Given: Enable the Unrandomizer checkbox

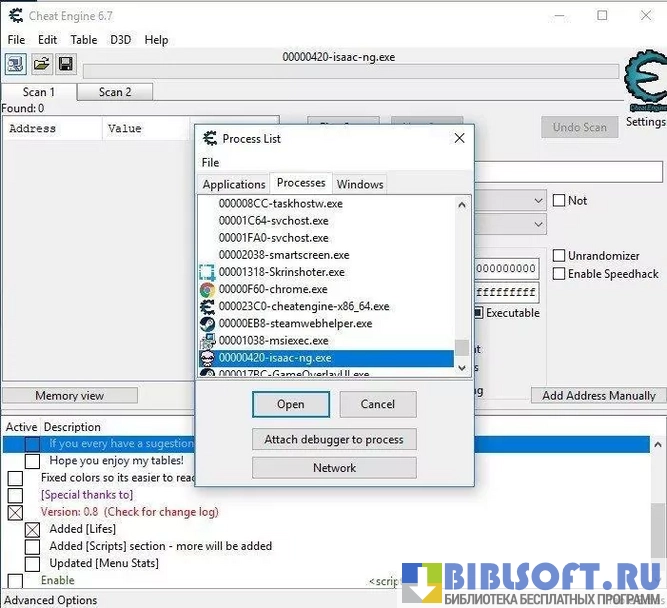Looking at the screenshot, I should point(559,256).
